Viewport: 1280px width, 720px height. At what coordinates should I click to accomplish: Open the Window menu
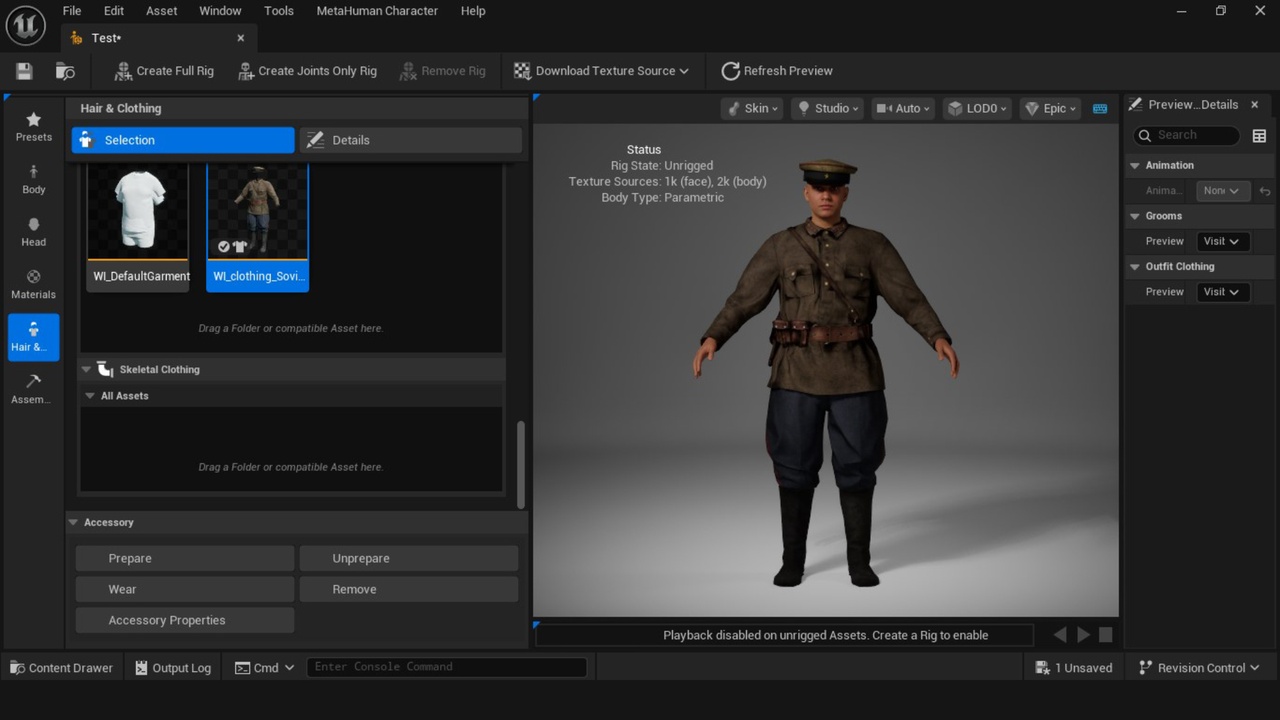pyautogui.click(x=220, y=11)
